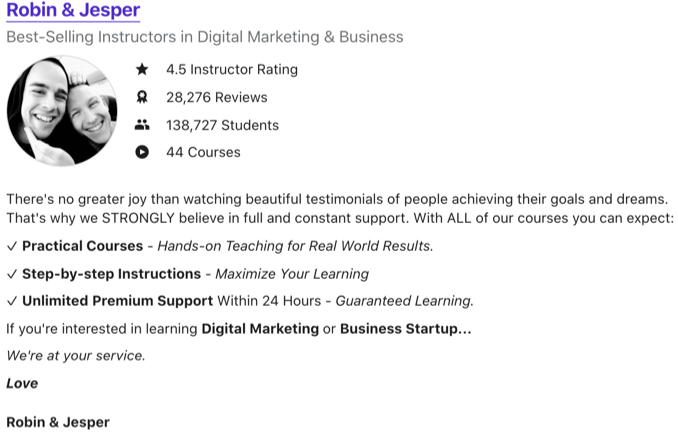Open the Robin & Jesper instructor link
This screenshot has width=678, height=435.
point(73,10)
